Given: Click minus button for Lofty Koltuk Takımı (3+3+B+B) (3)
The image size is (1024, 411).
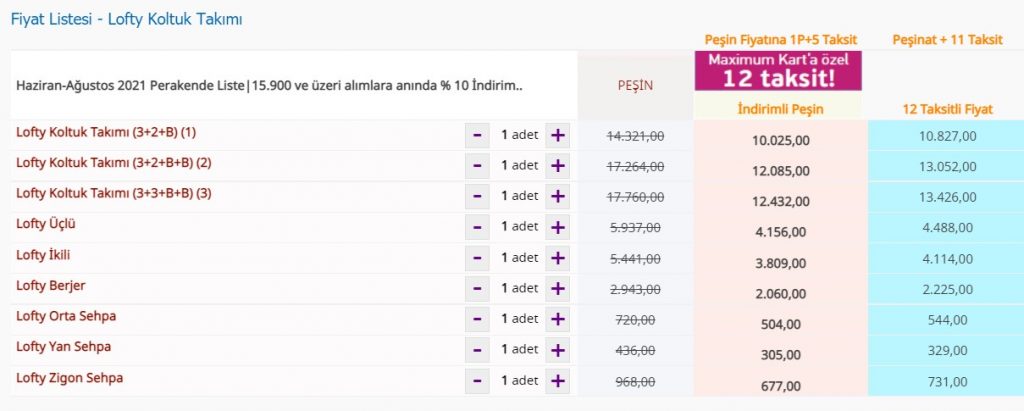Looking at the screenshot, I should (x=477, y=197).
